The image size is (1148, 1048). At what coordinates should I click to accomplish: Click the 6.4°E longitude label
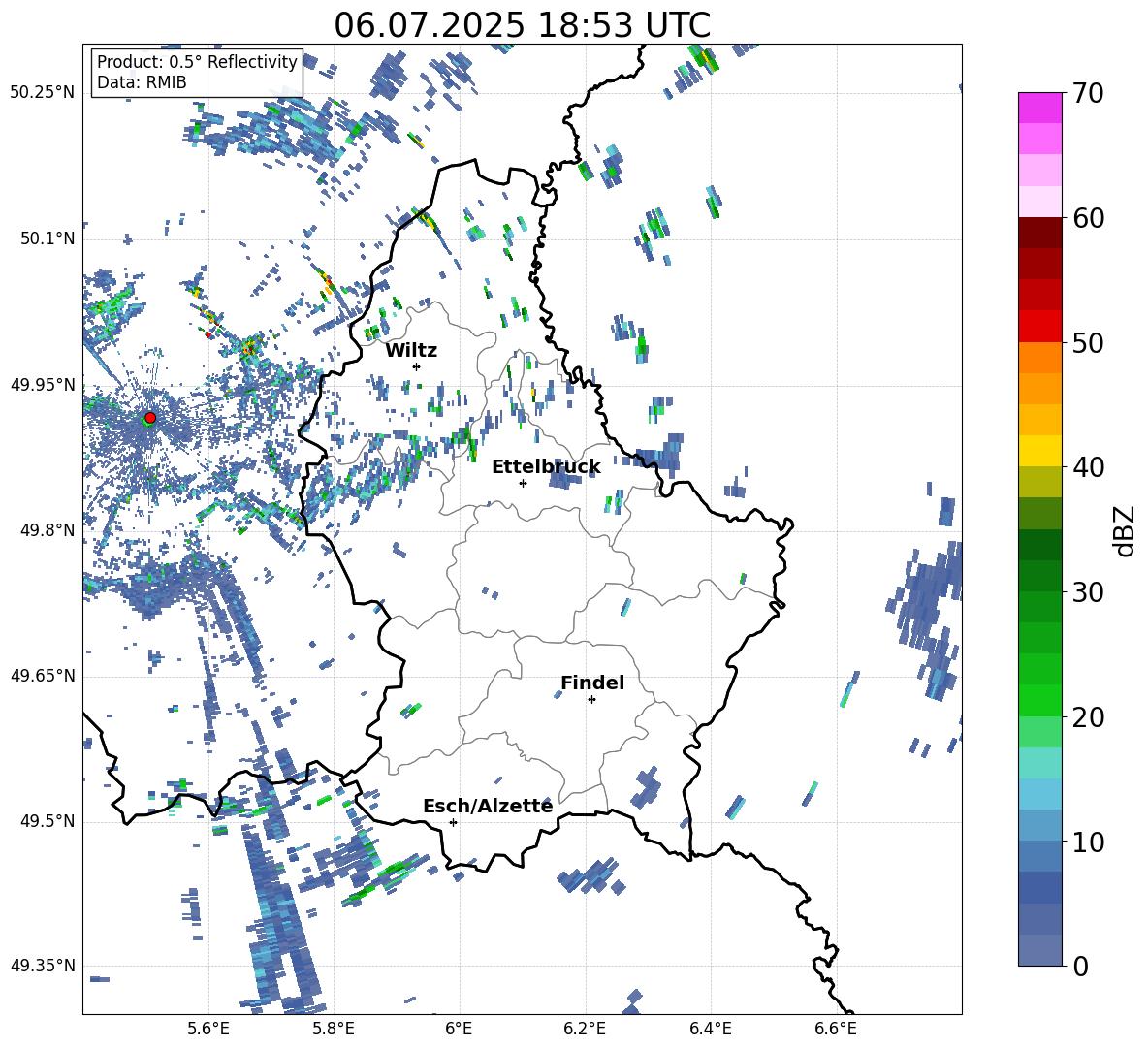[x=710, y=1030]
